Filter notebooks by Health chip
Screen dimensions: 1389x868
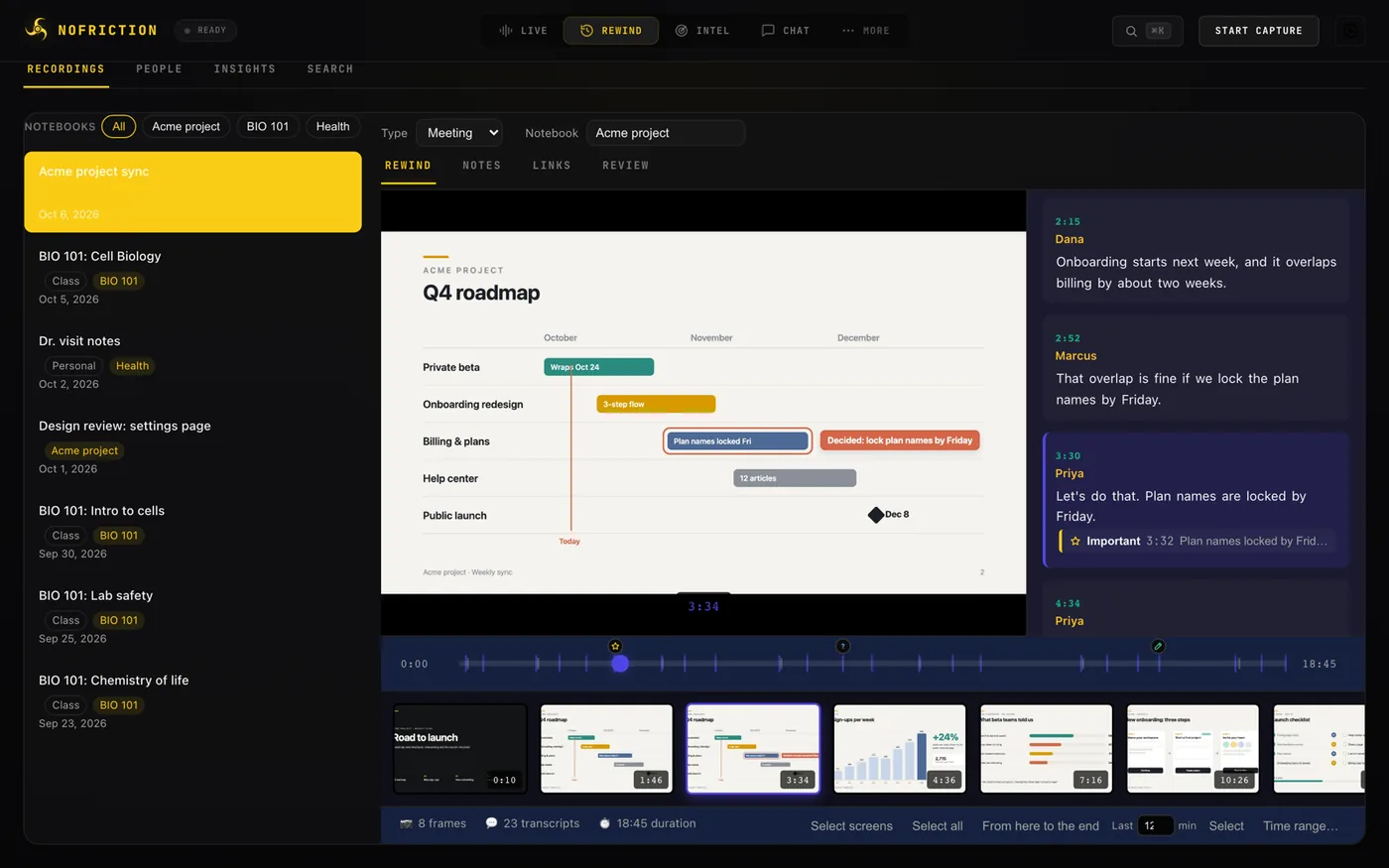332,126
